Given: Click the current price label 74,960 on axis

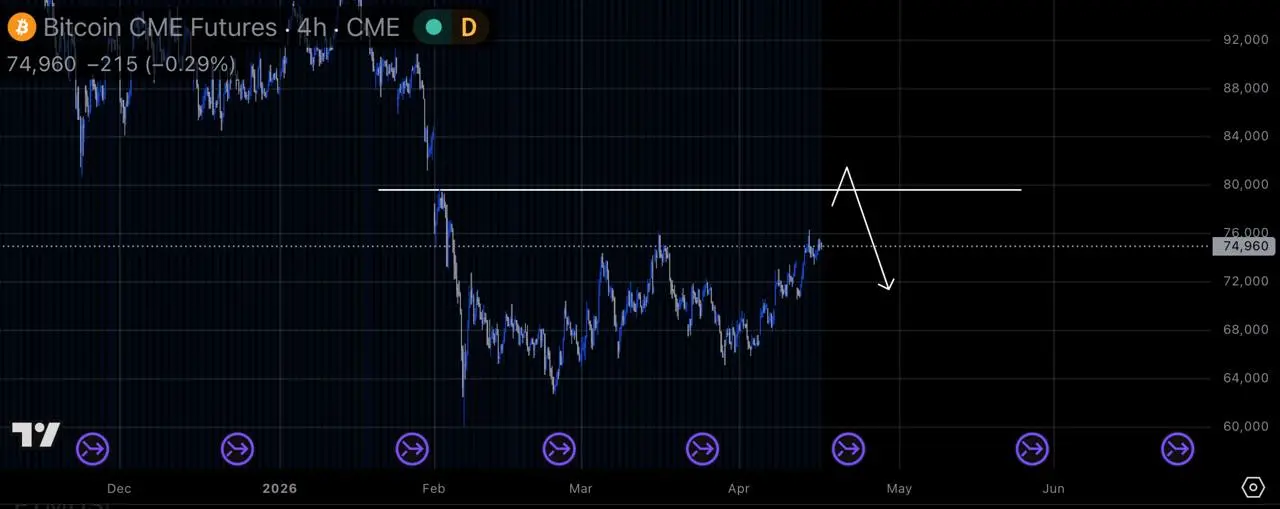Looking at the screenshot, I should [1245, 246].
